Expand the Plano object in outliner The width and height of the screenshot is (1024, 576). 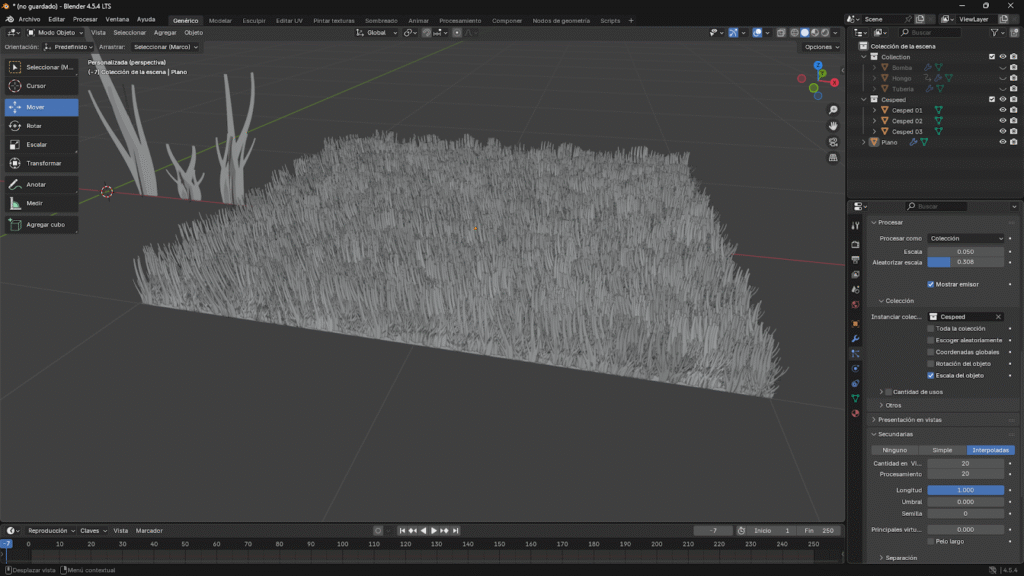click(864, 142)
